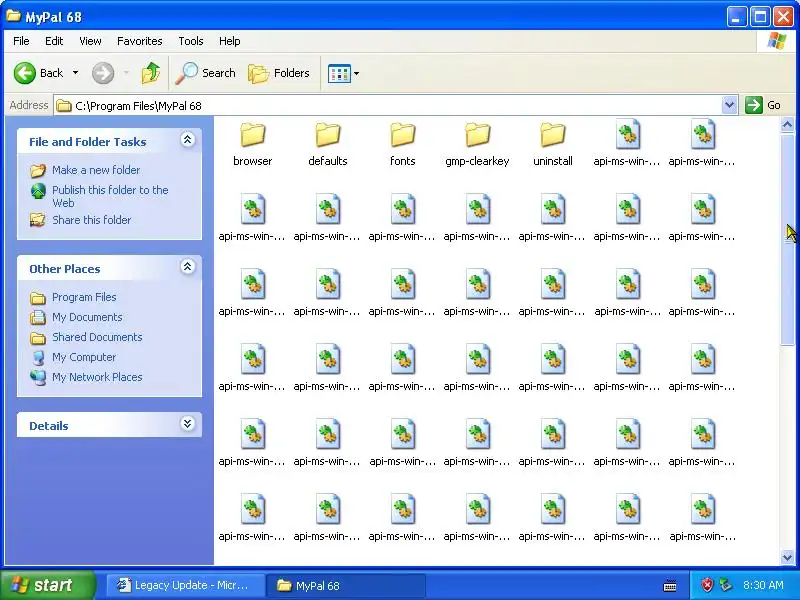
Task: Click the MyPal 68 taskbar button
Action: pos(346,585)
